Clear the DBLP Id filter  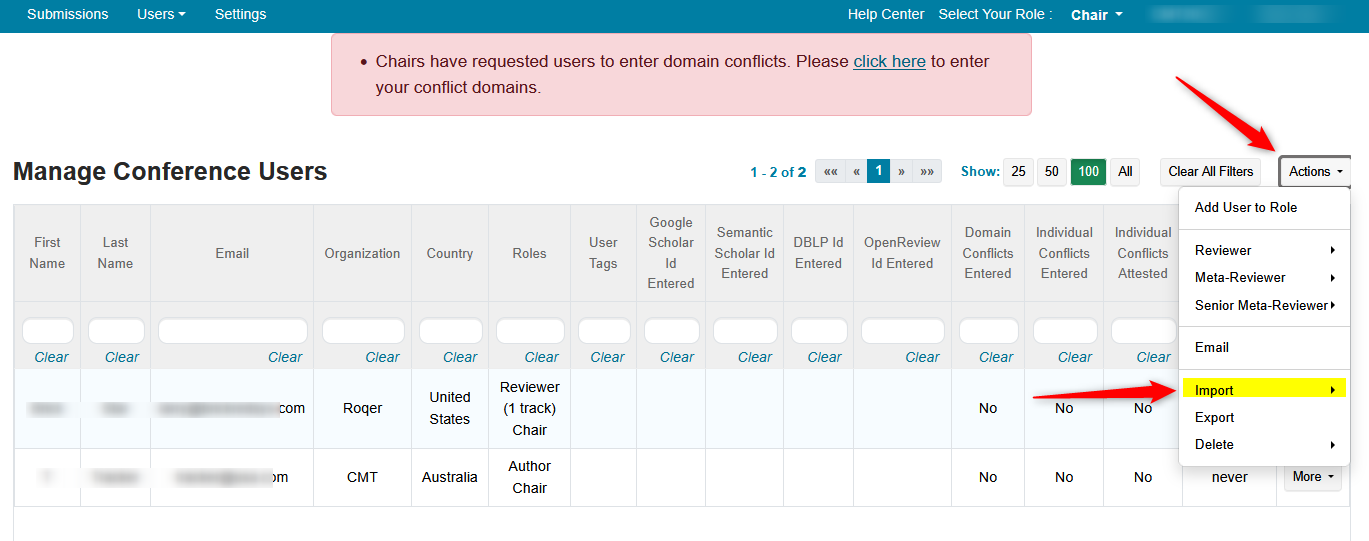[x=824, y=357]
